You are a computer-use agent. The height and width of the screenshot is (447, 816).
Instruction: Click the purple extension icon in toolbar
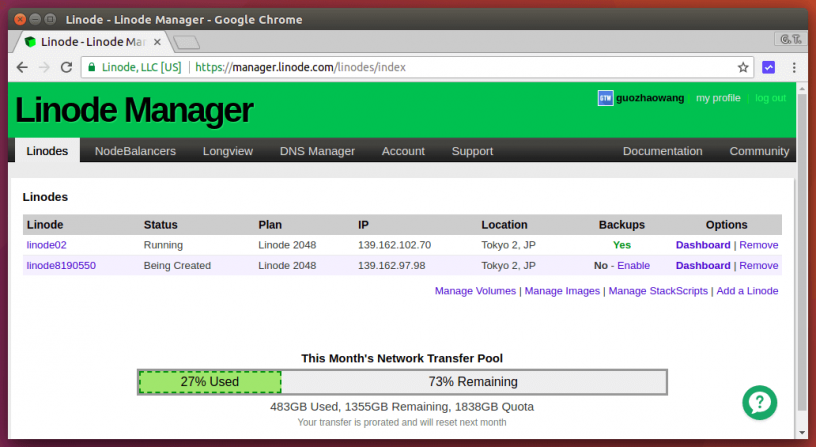coord(769,67)
